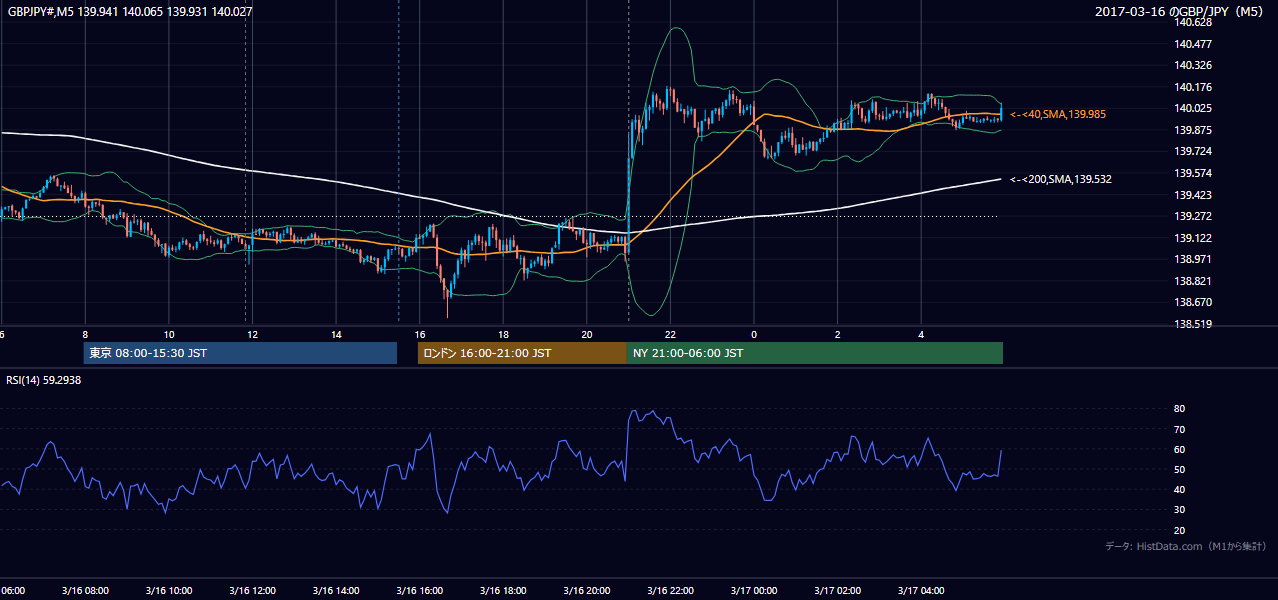Click the 139.423 price axis label
This screenshot has width=1278, height=600.
coord(1194,195)
